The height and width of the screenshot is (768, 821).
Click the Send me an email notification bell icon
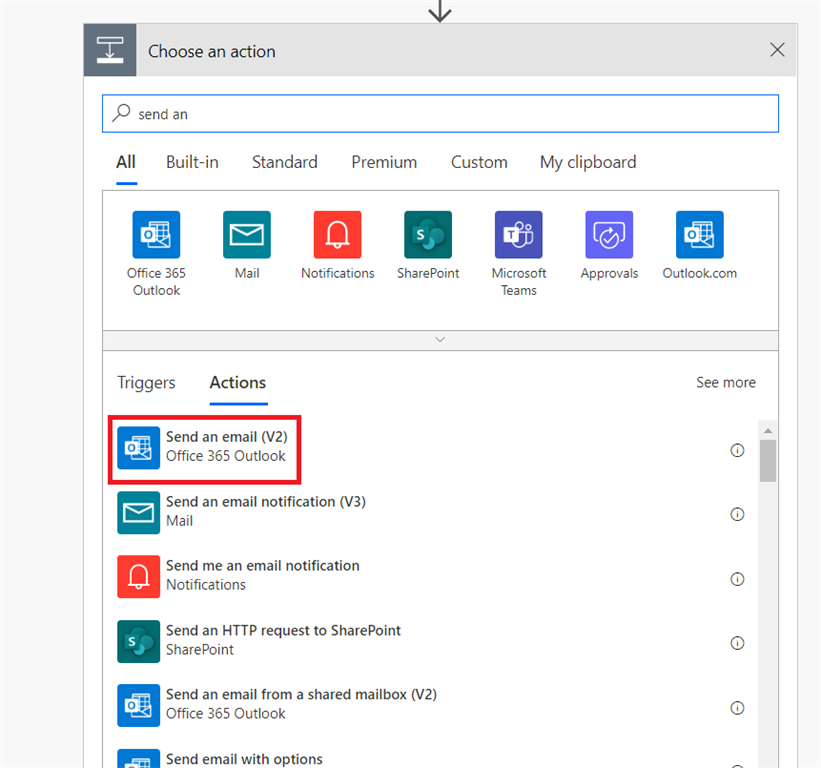click(138, 576)
